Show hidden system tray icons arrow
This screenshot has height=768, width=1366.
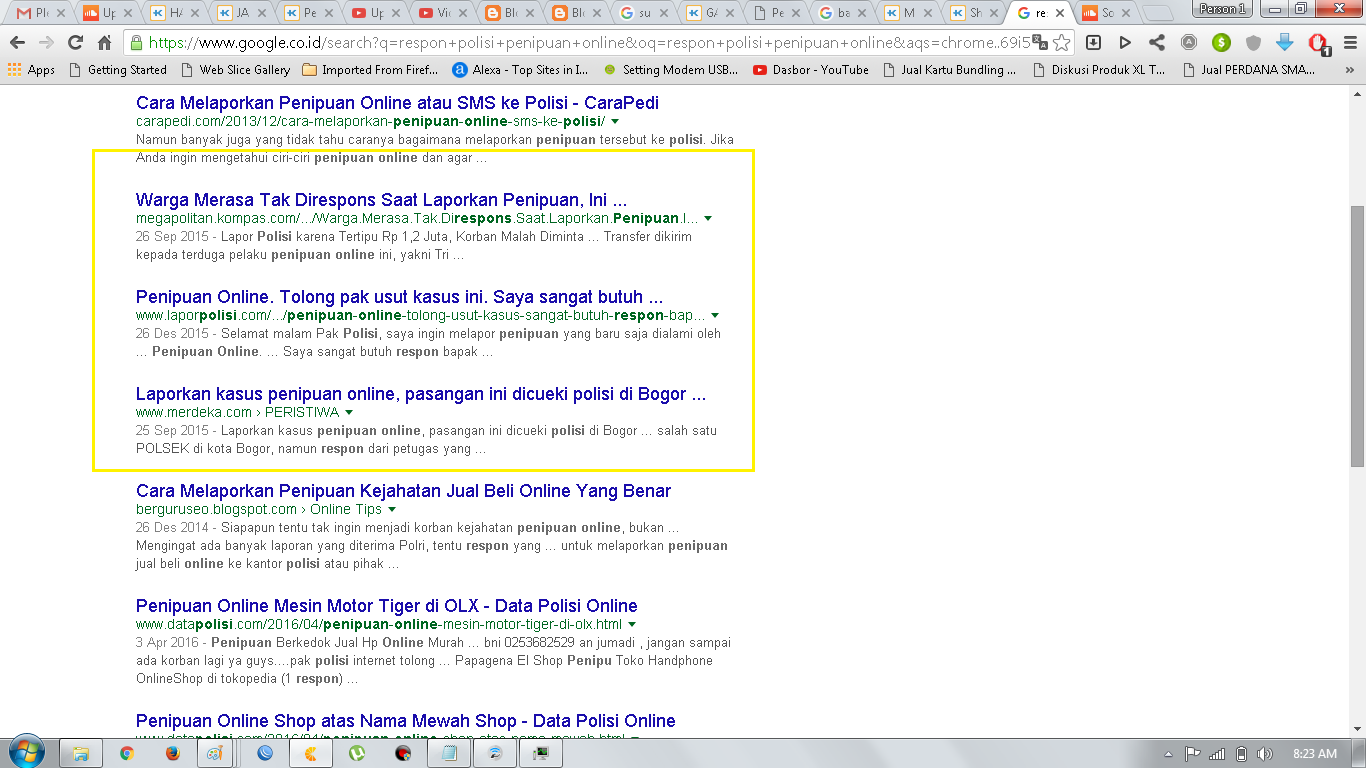pos(1169,753)
